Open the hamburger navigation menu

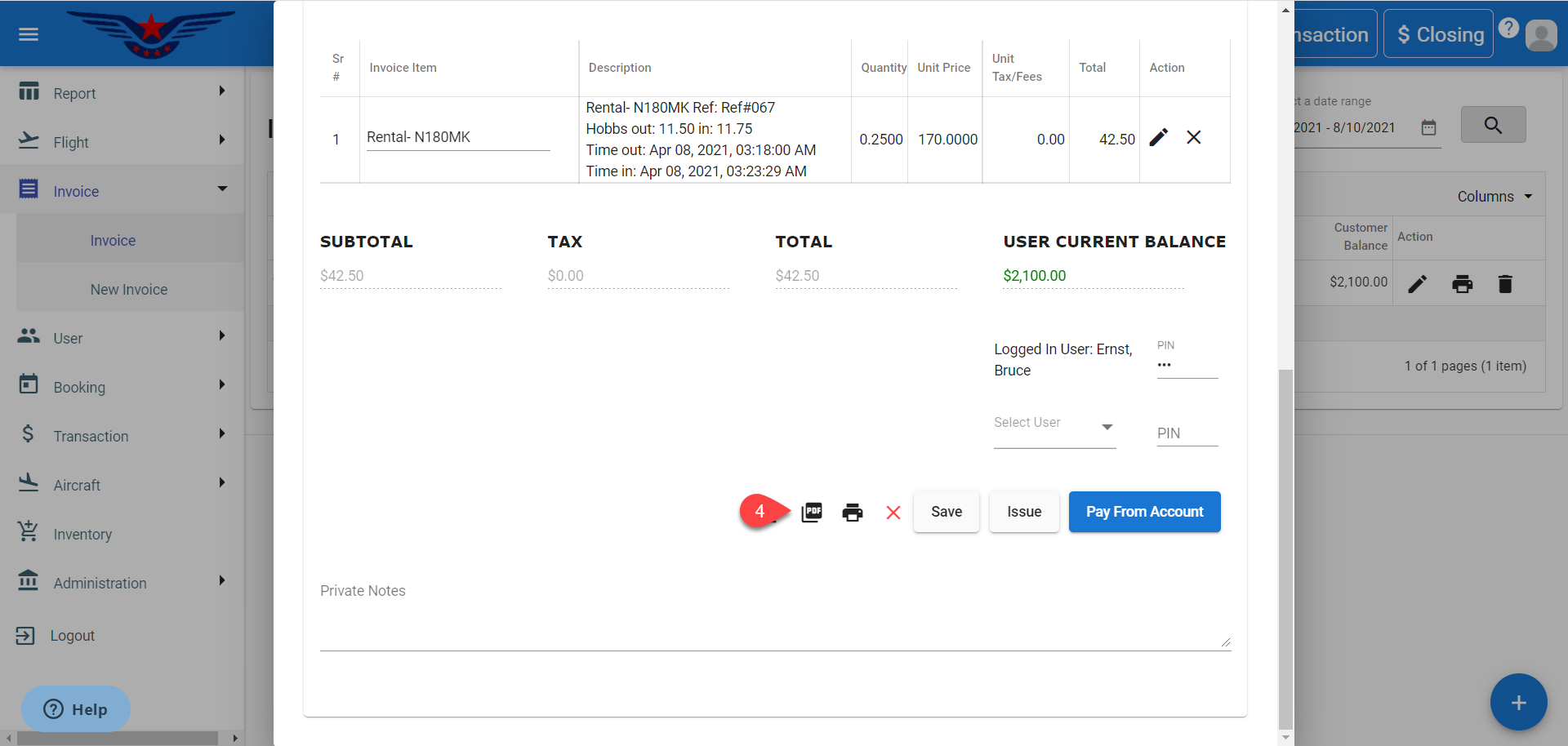coord(29,34)
